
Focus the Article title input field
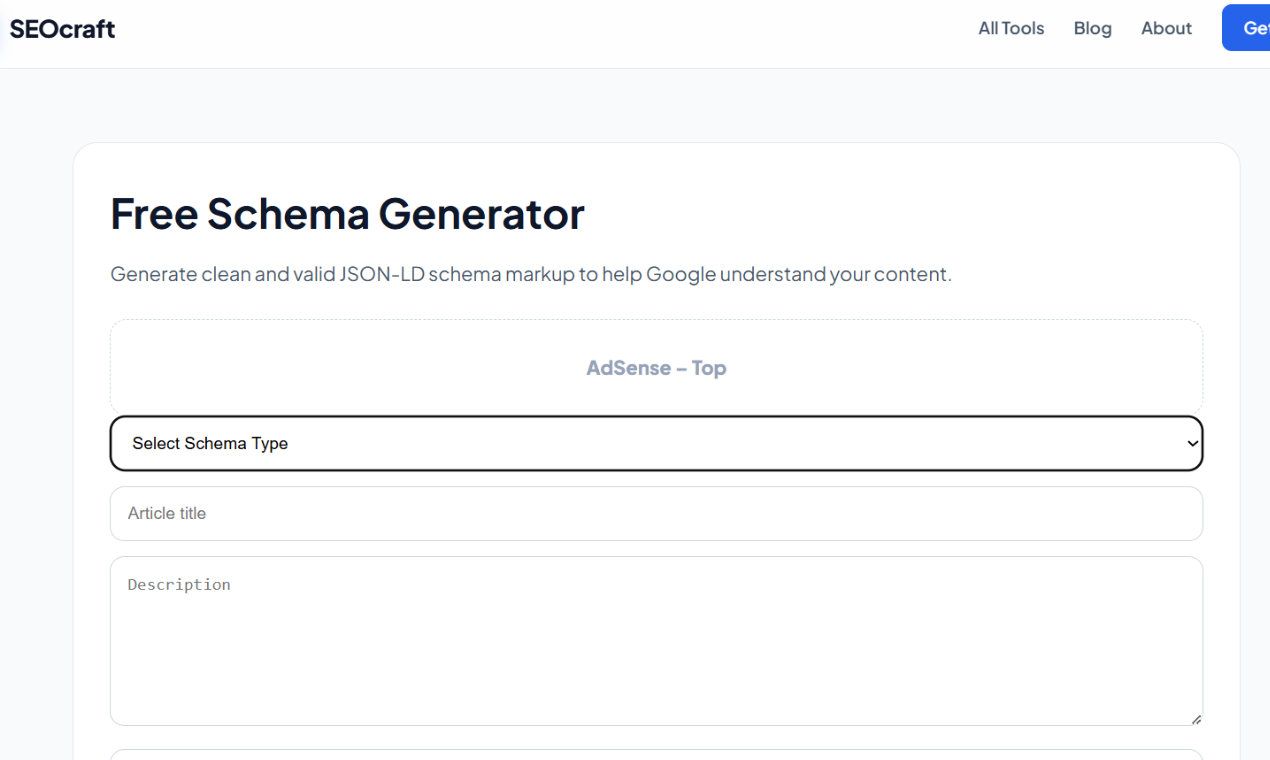click(x=656, y=513)
